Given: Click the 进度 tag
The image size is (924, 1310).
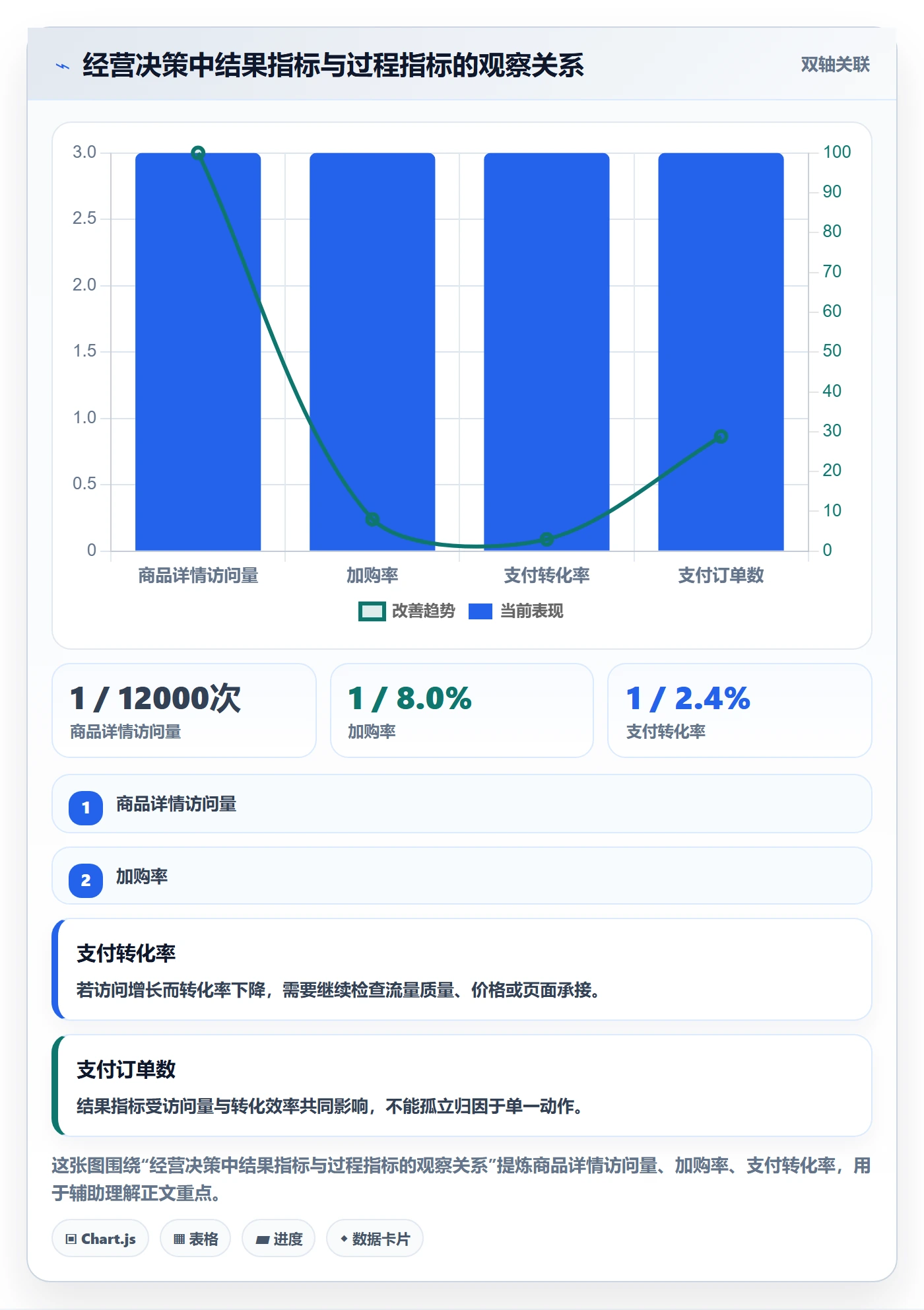Looking at the screenshot, I should 279,1239.
